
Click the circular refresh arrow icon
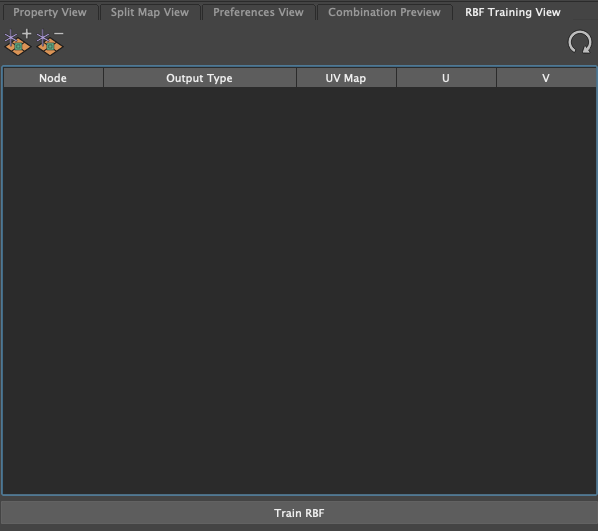[579, 42]
